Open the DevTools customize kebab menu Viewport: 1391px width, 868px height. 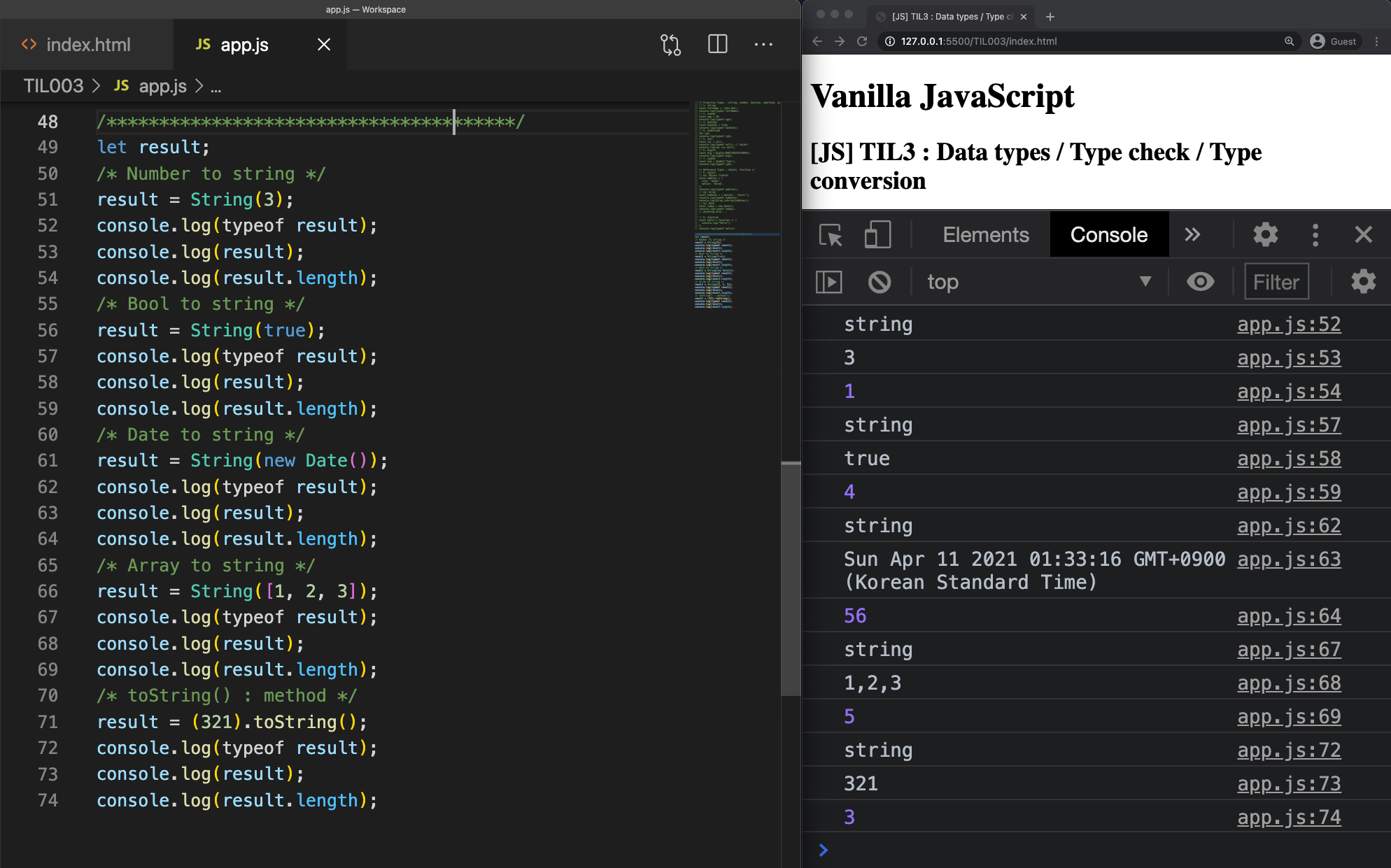coord(1315,235)
